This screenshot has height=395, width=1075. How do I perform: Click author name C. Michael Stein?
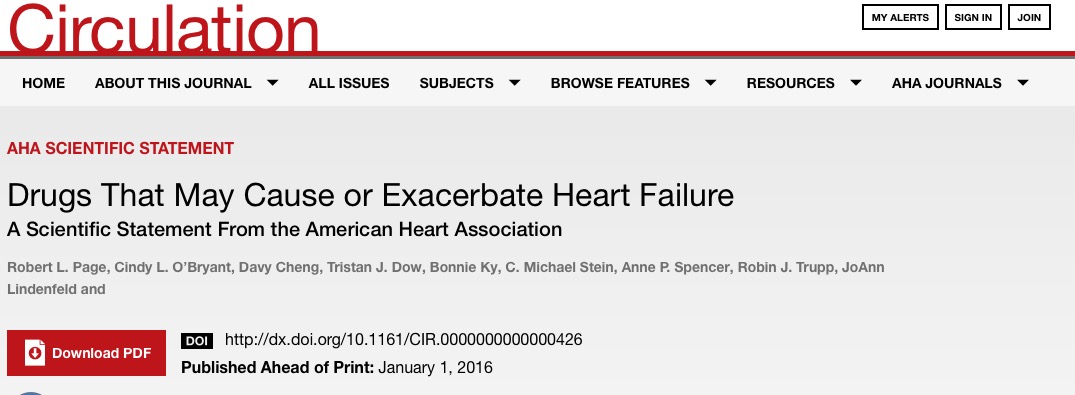point(559,267)
